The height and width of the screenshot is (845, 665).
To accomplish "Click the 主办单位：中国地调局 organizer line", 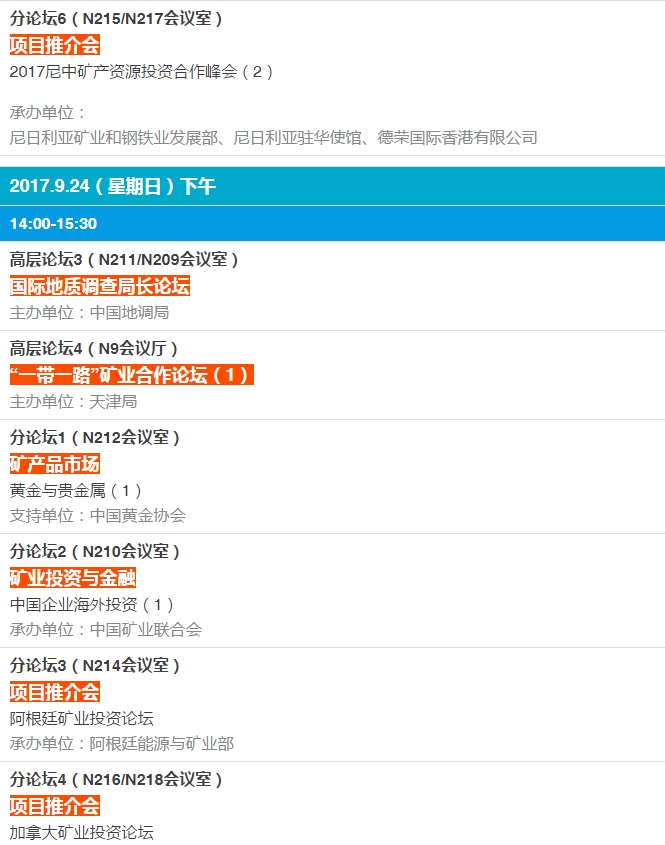I will click(89, 312).
